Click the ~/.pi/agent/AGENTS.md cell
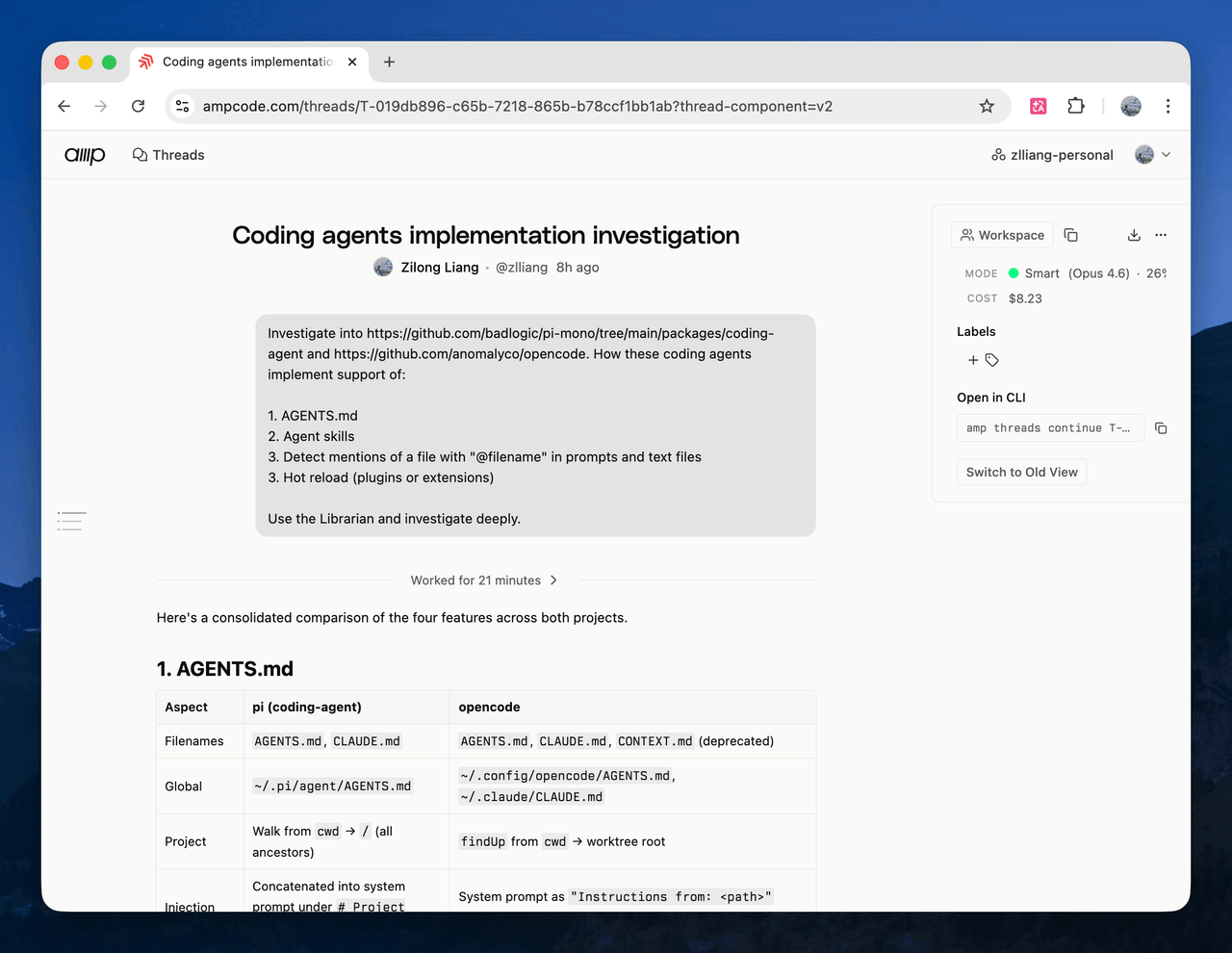Viewport: 1232px width, 953px height. 333,786
